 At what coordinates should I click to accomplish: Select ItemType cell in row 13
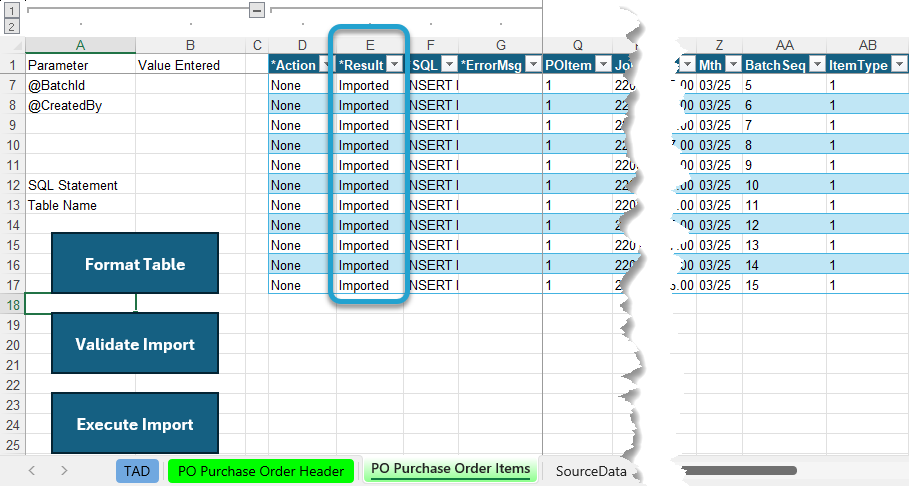tap(867, 205)
